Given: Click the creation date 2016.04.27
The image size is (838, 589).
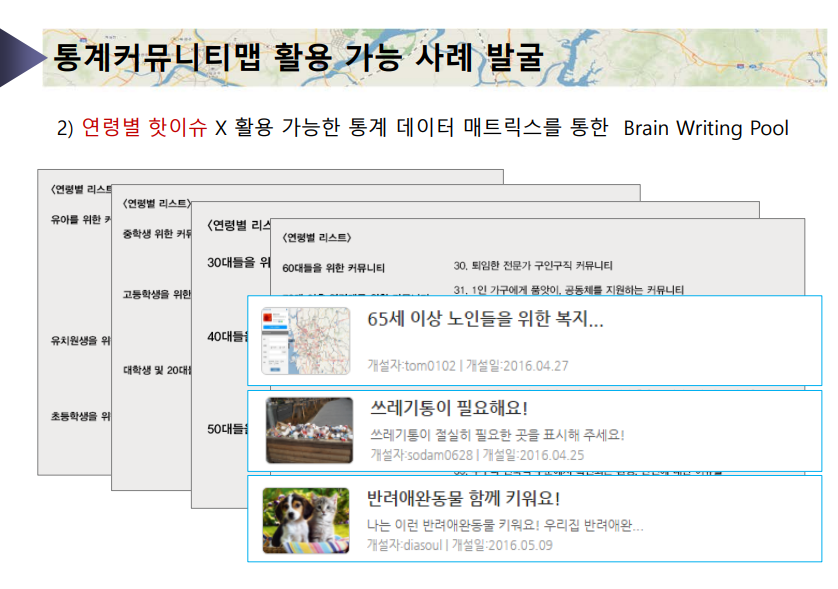Looking at the screenshot, I should [532, 365].
